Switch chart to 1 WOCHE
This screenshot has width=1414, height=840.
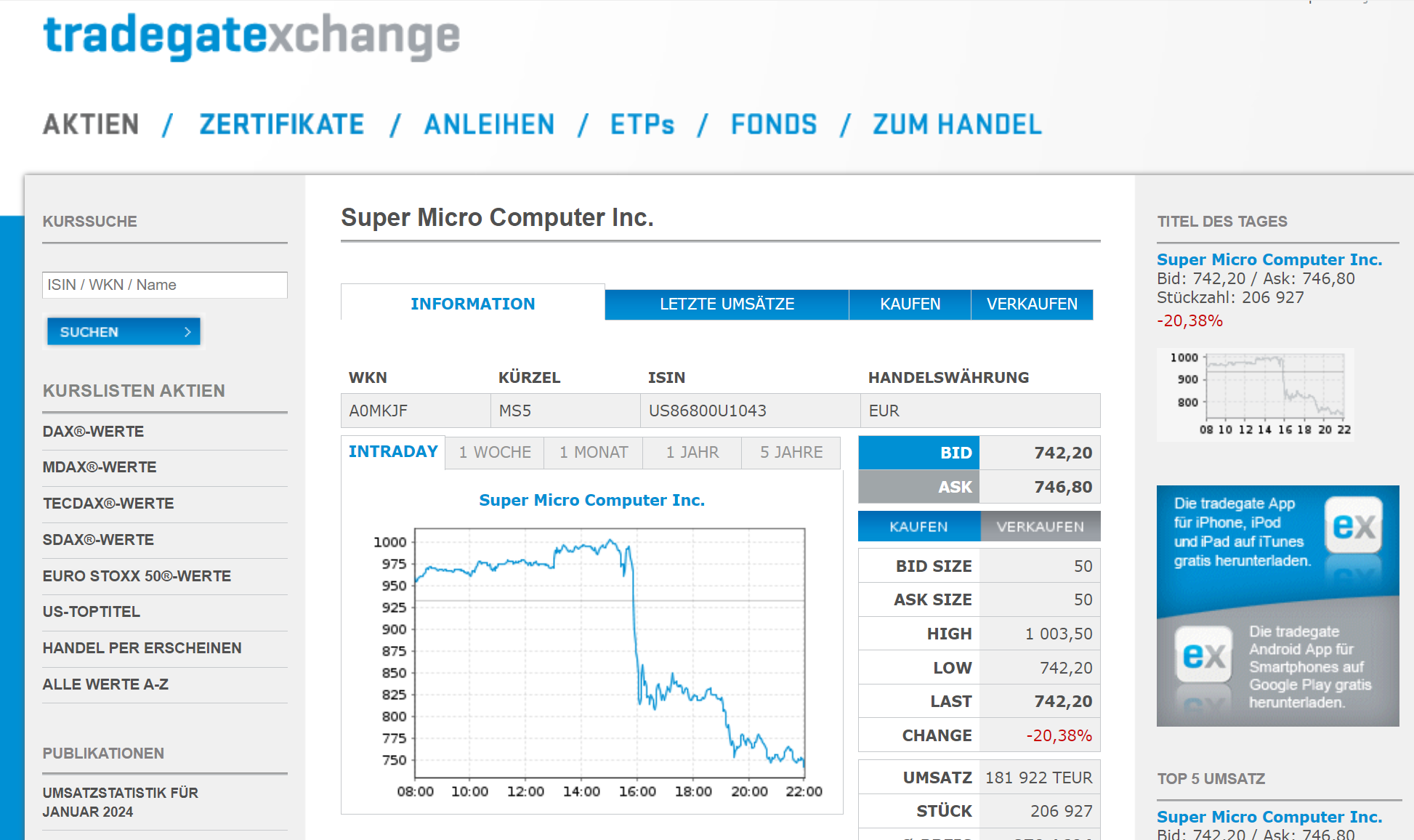[x=495, y=453]
